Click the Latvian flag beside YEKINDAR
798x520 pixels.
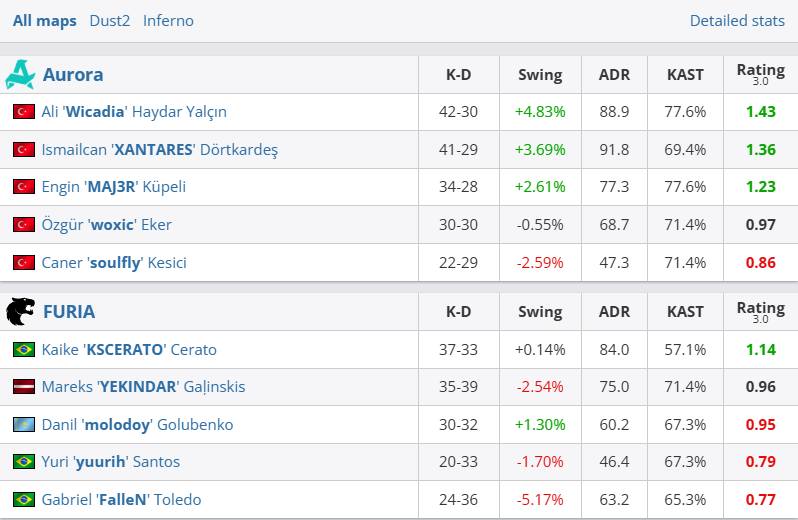point(24,387)
